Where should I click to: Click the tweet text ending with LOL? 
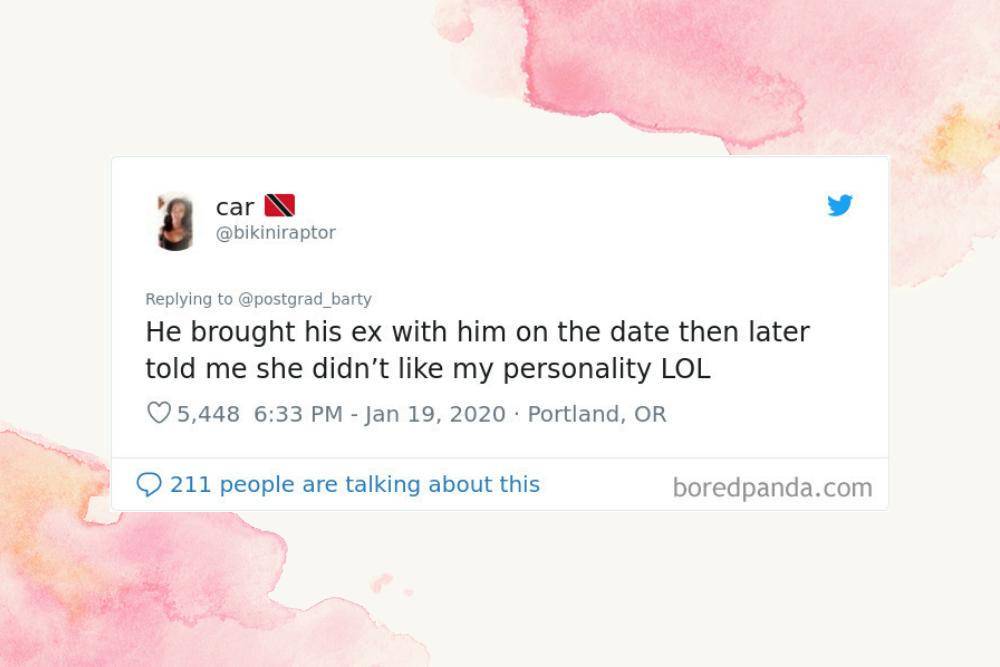(427, 369)
